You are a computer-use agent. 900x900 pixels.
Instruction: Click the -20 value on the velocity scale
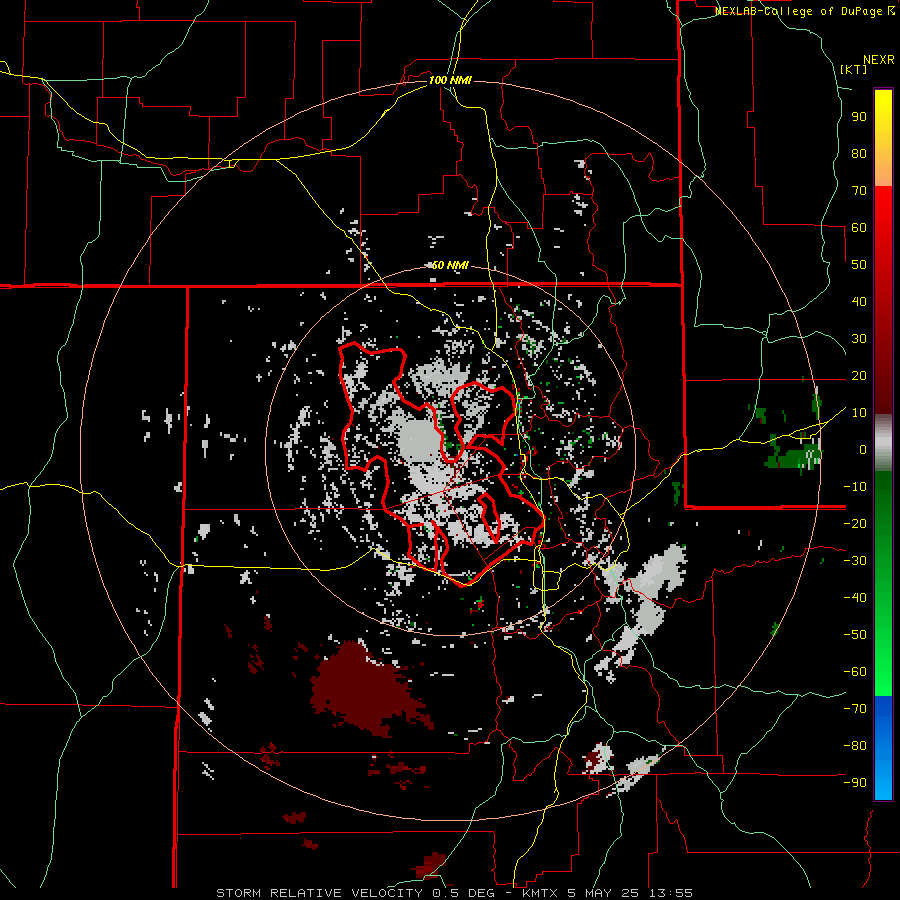[855, 523]
